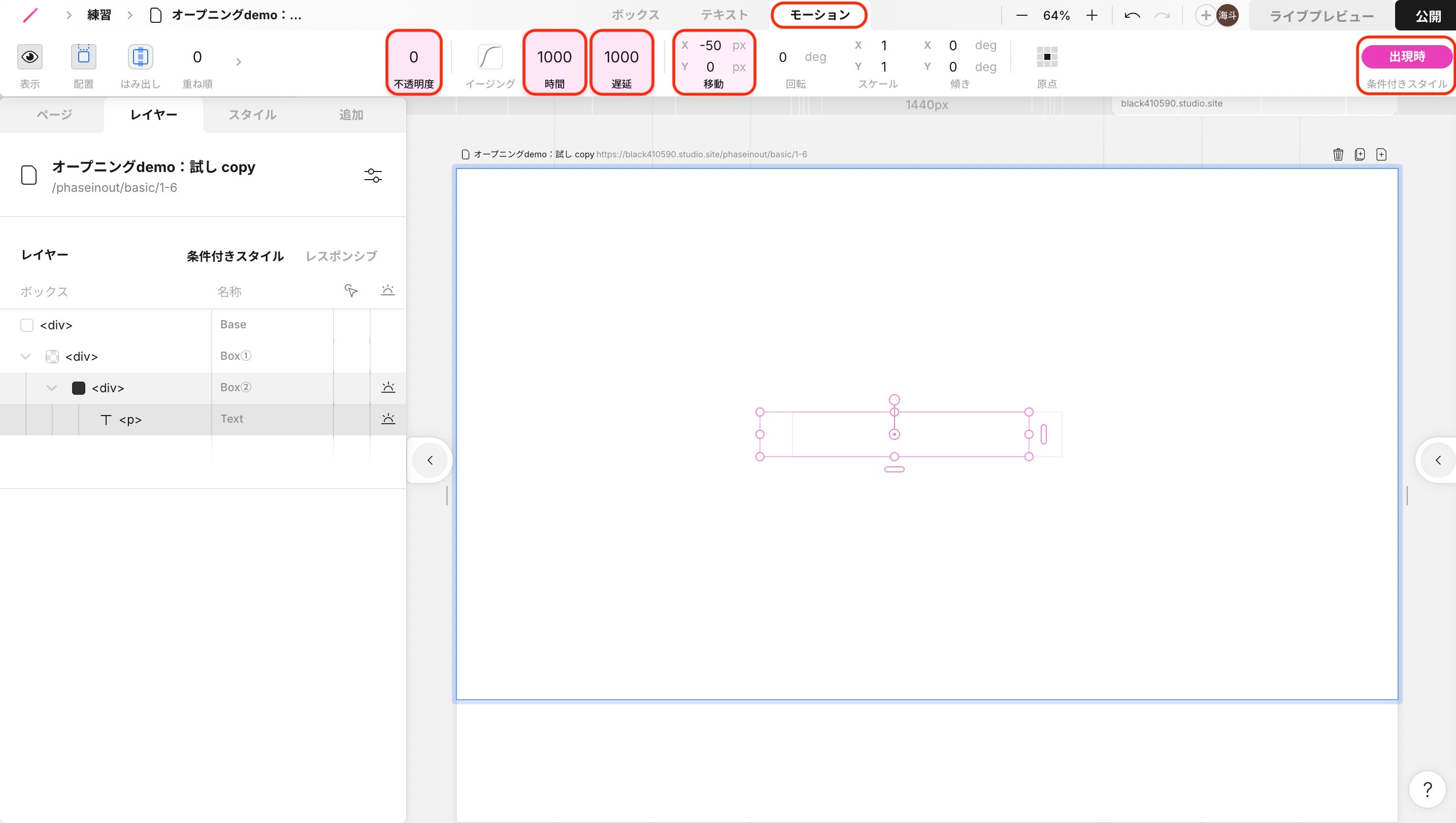Click the 原点 transform origin grid
Viewport: 1456px width, 823px height.
(x=1047, y=56)
